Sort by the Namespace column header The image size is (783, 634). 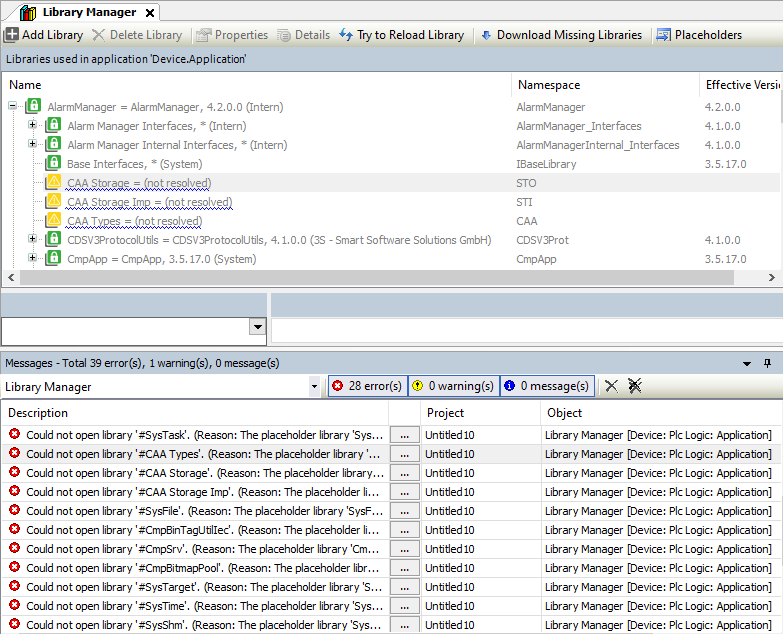pyautogui.click(x=549, y=85)
